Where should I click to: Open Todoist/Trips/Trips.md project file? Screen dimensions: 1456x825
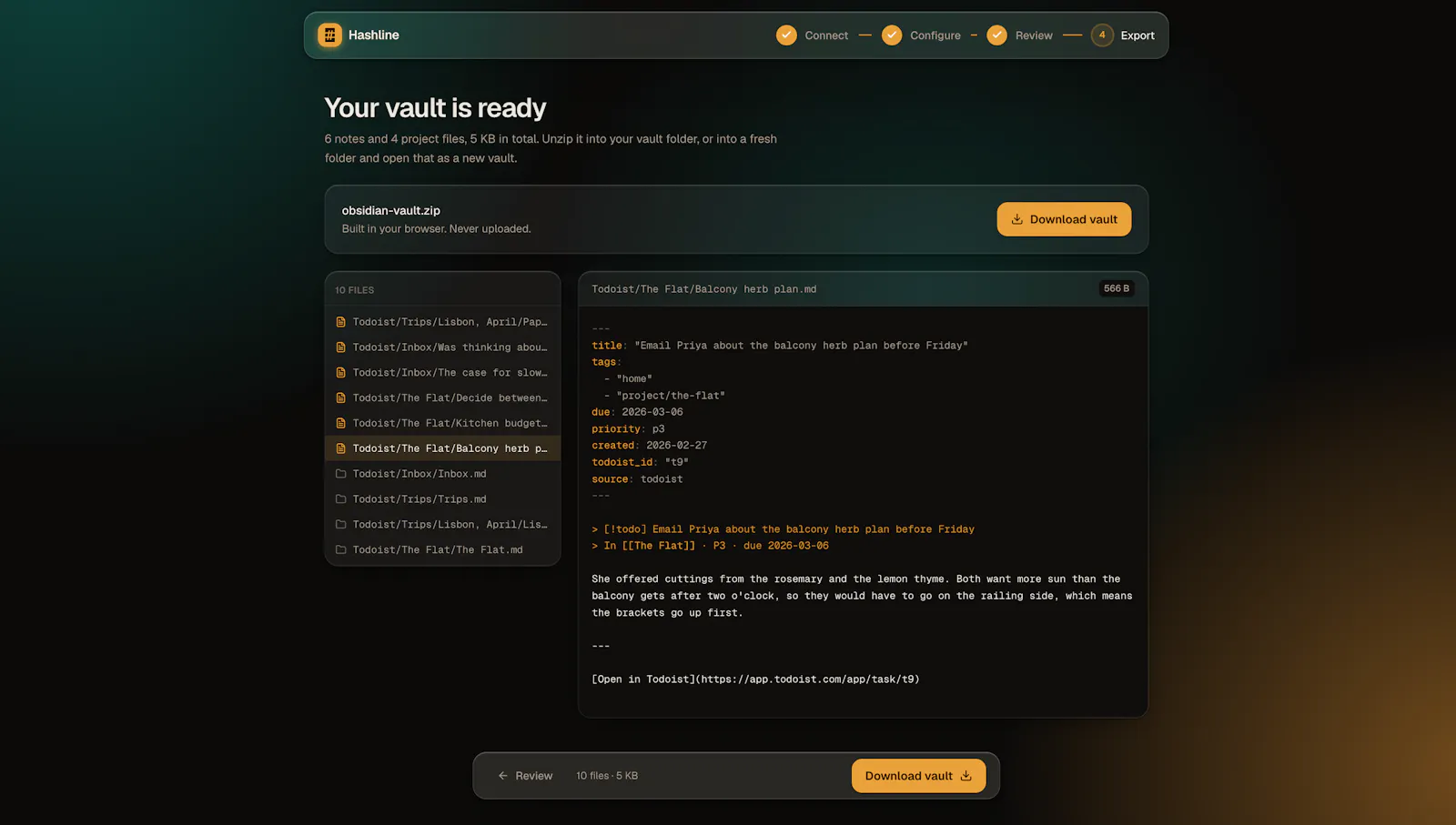(x=443, y=499)
